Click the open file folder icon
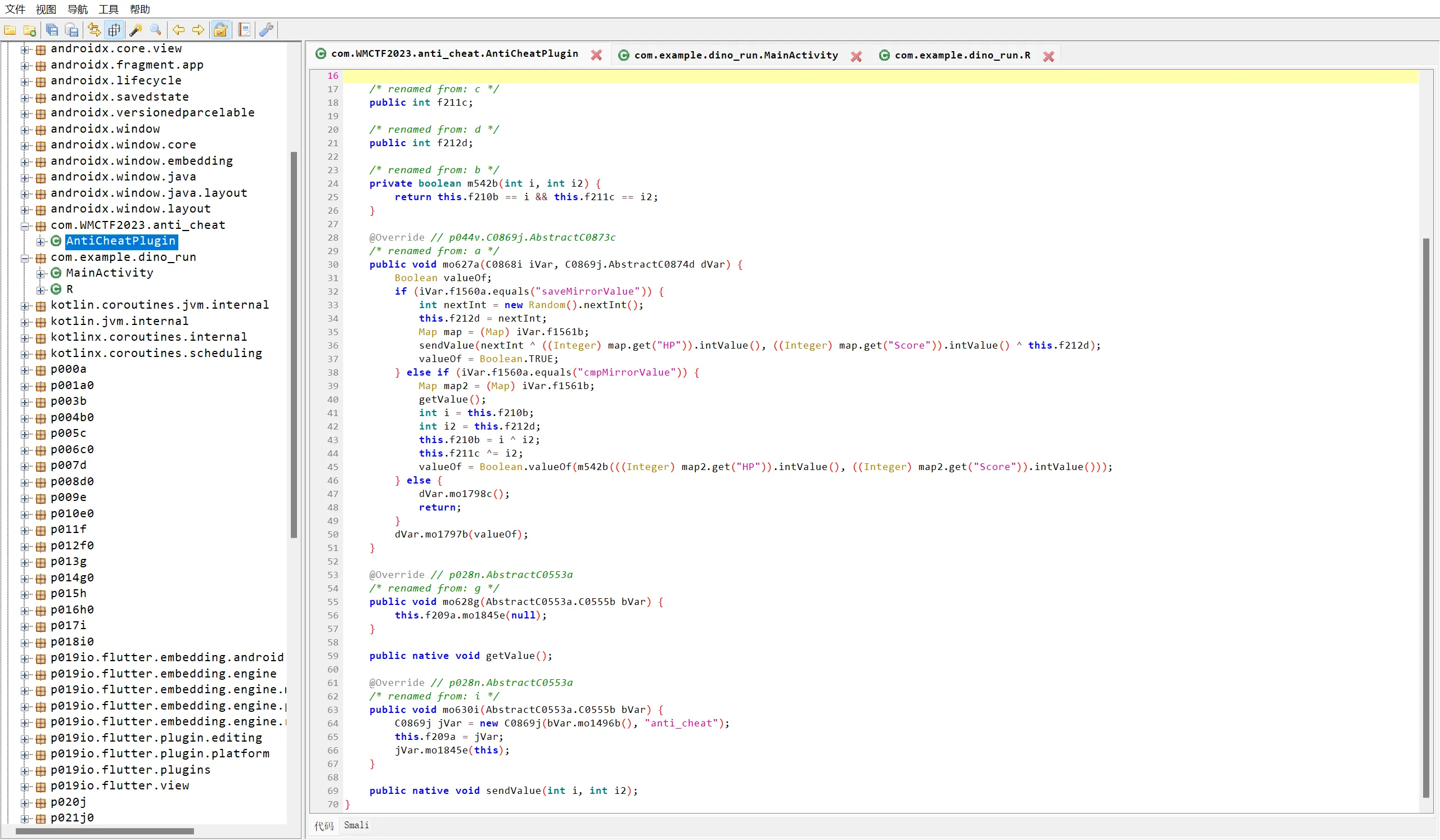Image resolution: width=1440 pixels, height=840 pixels. pos(10,30)
